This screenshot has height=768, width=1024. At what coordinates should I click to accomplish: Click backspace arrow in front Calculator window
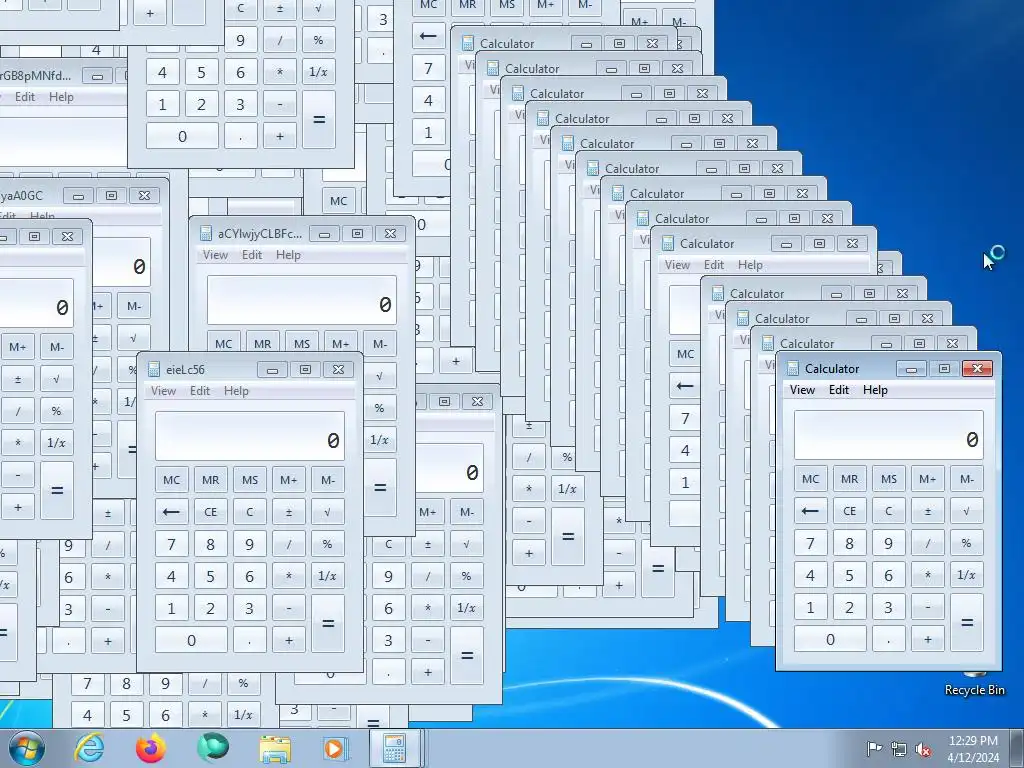pyautogui.click(x=810, y=511)
